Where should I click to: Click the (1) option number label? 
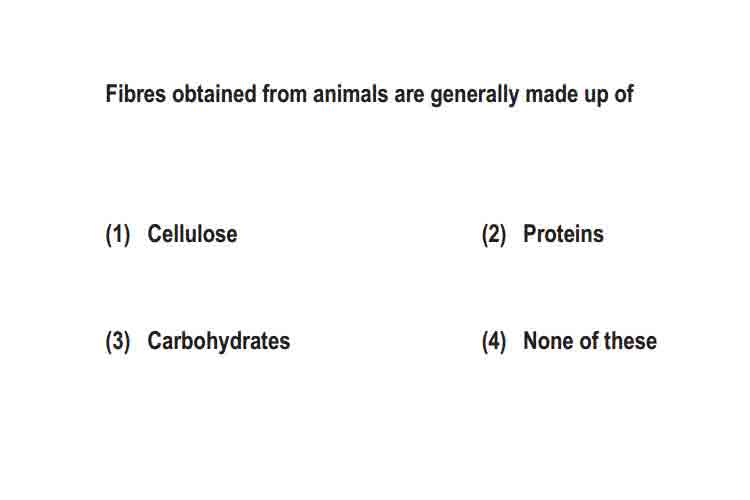coord(118,234)
